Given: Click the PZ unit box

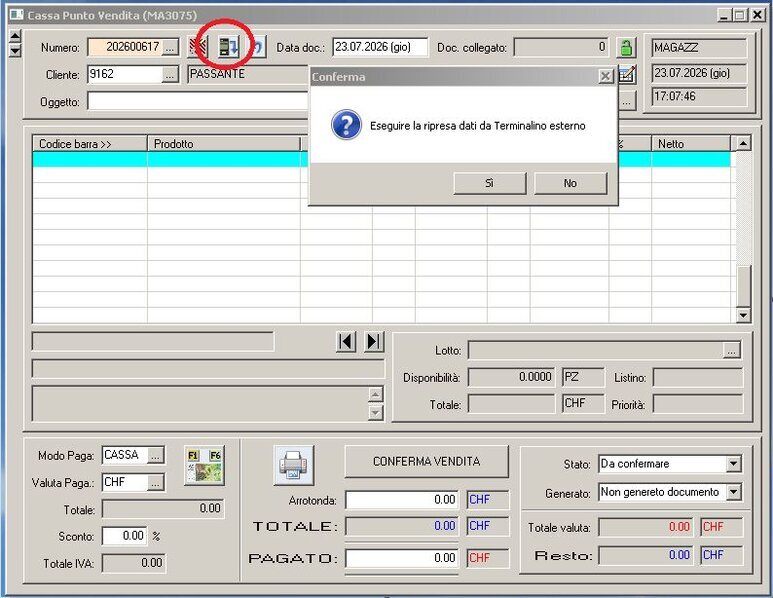Looking at the screenshot, I should (x=583, y=378).
